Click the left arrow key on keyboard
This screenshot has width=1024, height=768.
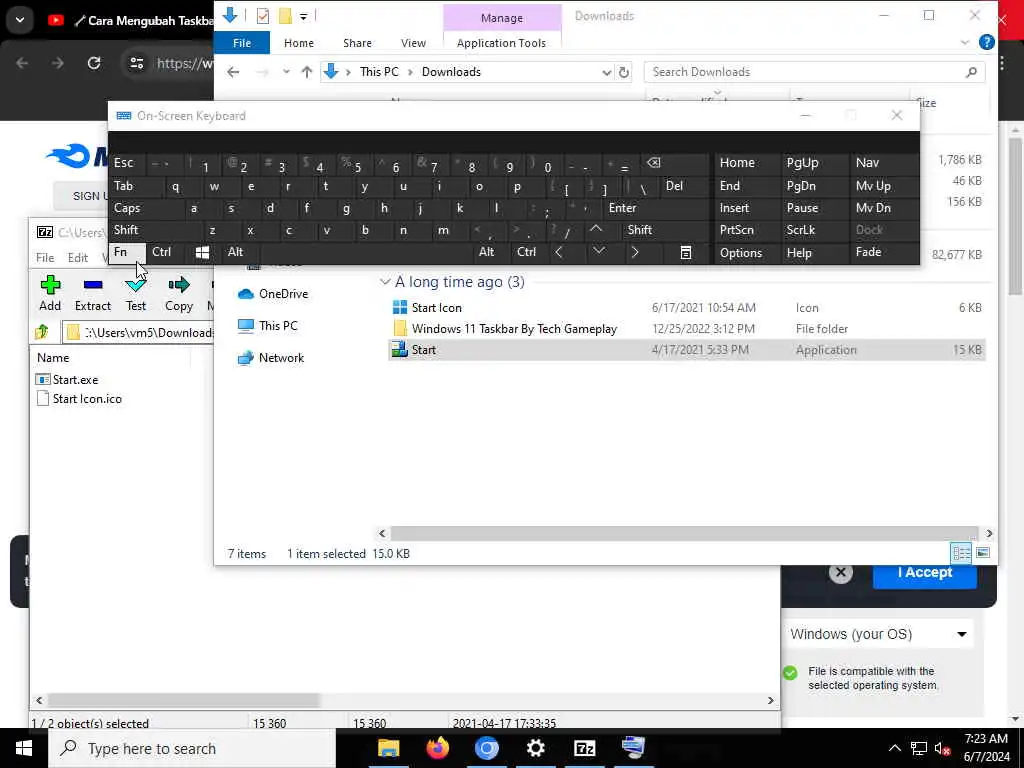[x=559, y=253]
